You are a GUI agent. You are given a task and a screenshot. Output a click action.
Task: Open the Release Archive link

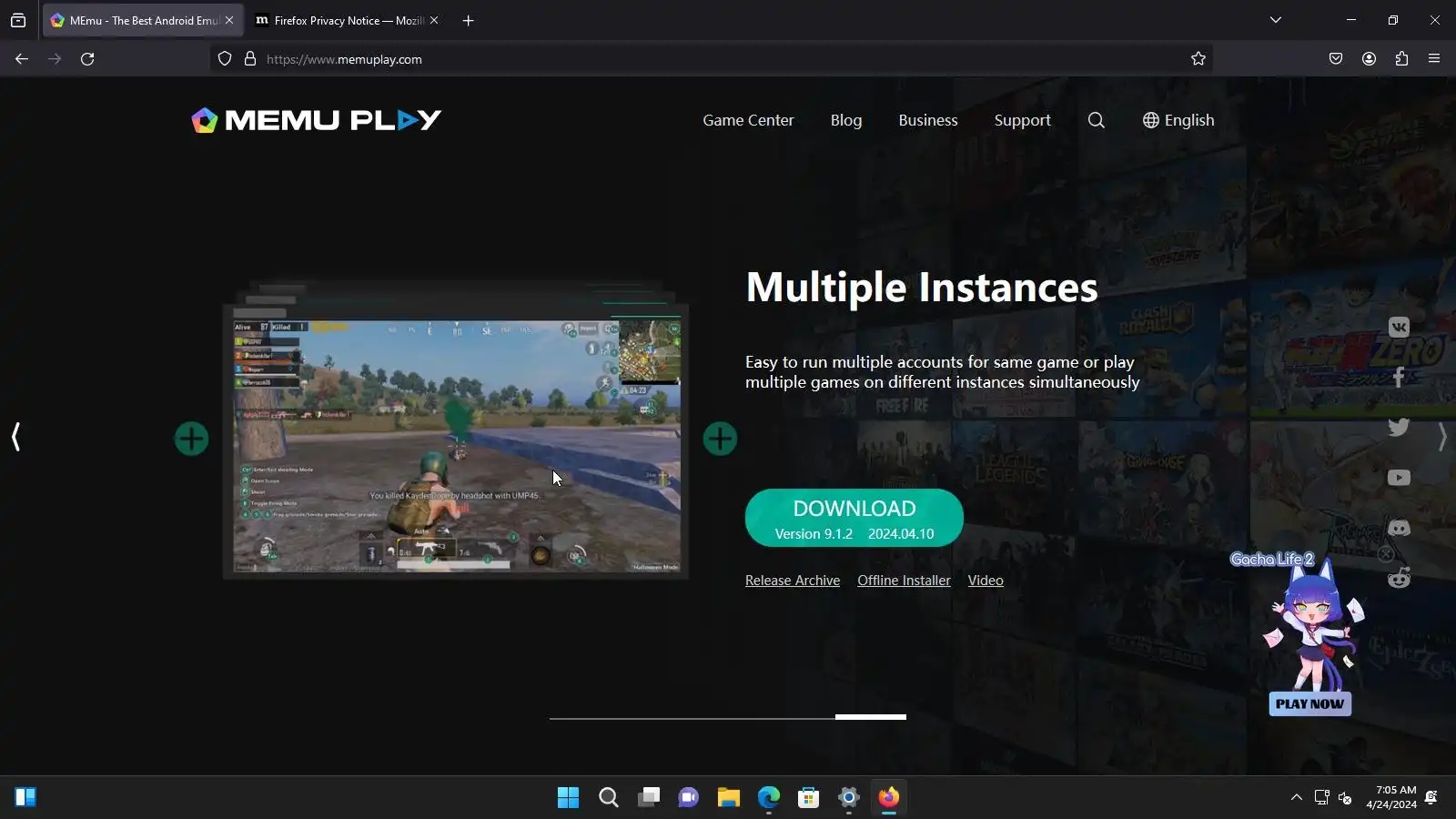793,581
